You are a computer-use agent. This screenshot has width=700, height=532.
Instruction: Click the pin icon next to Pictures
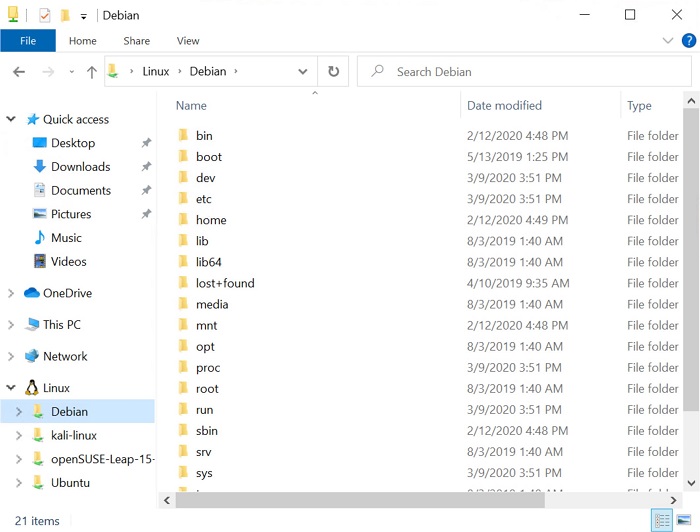coord(146,214)
